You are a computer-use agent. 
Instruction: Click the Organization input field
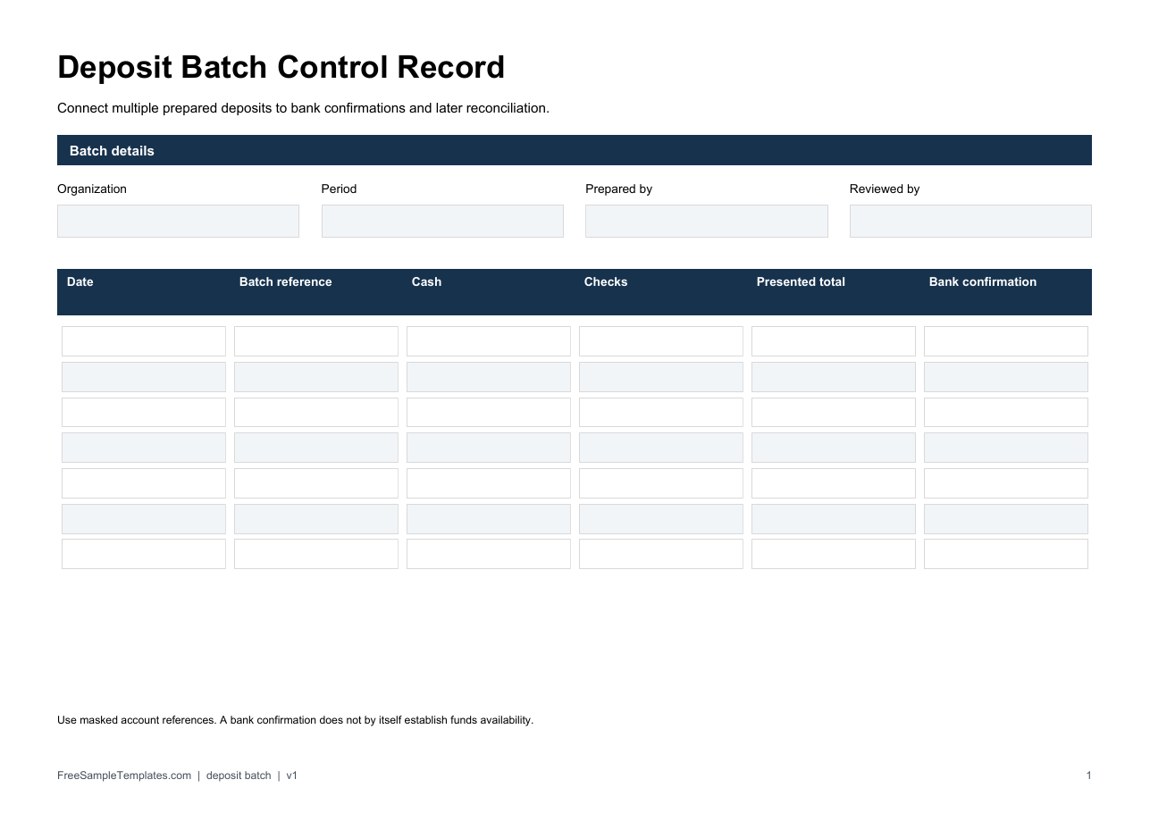[178, 221]
